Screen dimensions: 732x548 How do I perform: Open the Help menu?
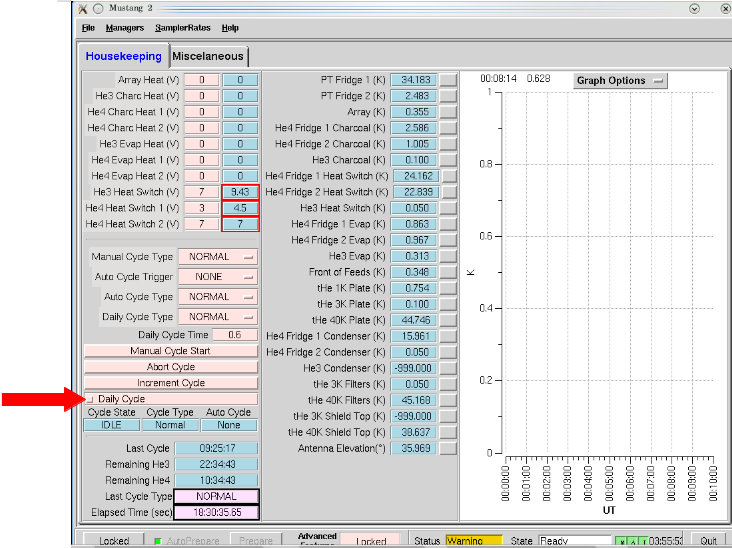coord(230,28)
